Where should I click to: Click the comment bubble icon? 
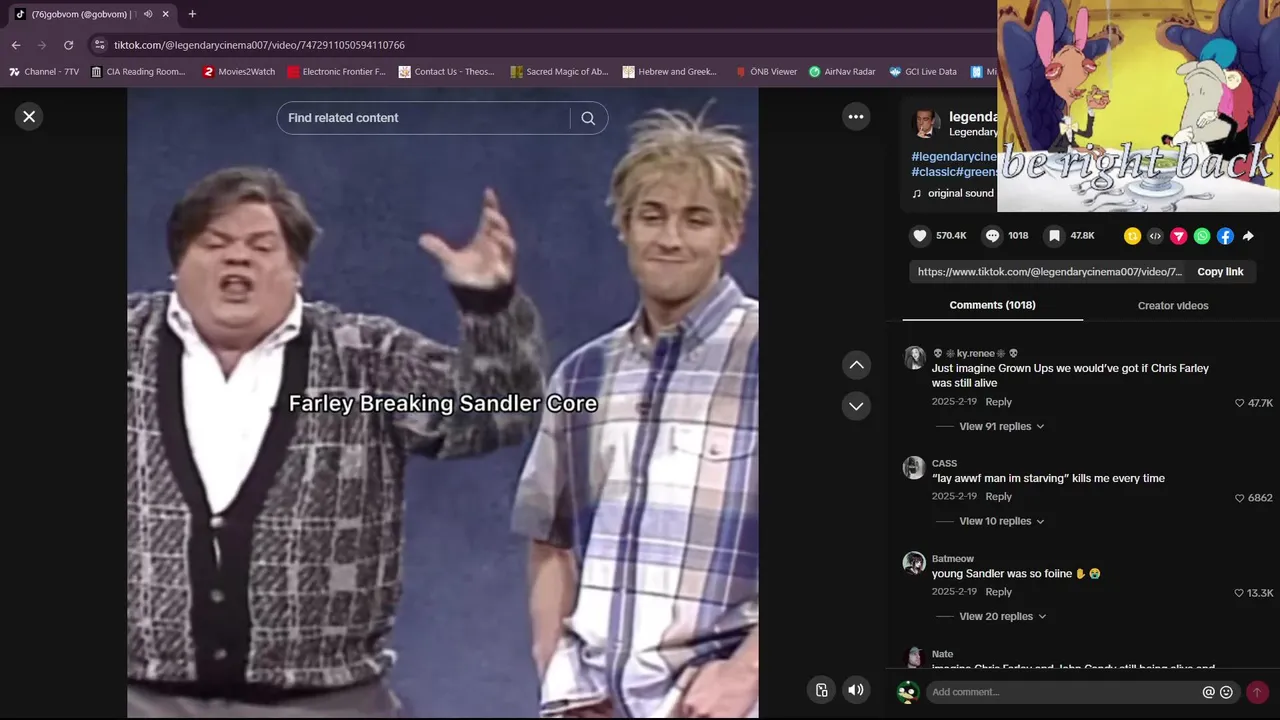coord(992,236)
